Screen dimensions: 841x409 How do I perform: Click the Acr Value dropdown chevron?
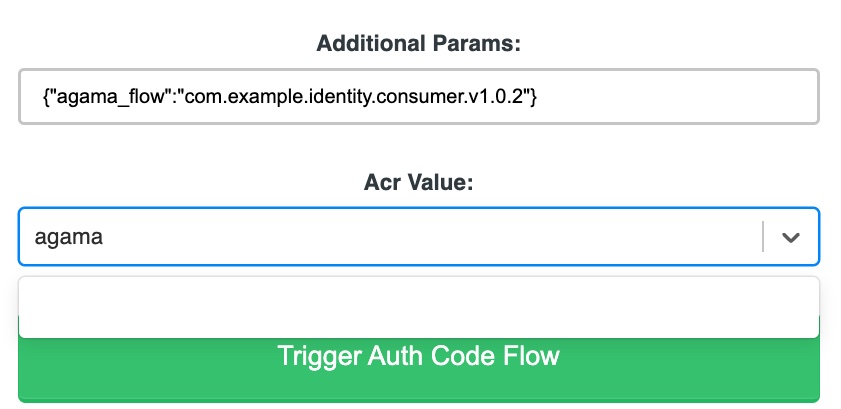tap(791, 237)
